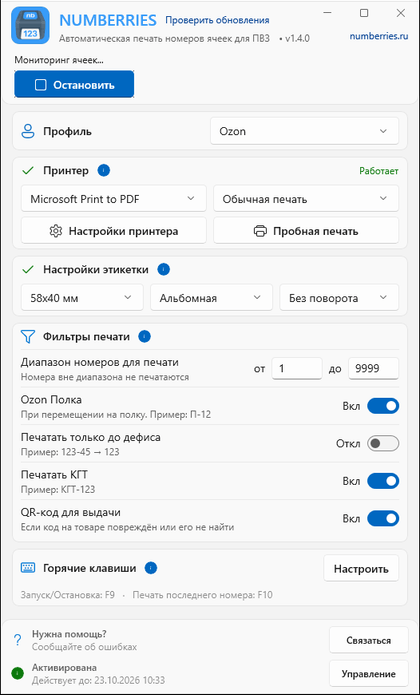Click the keyboard hotkeys icon
Screen dimensions: 420x695
[x=28, y=568]
